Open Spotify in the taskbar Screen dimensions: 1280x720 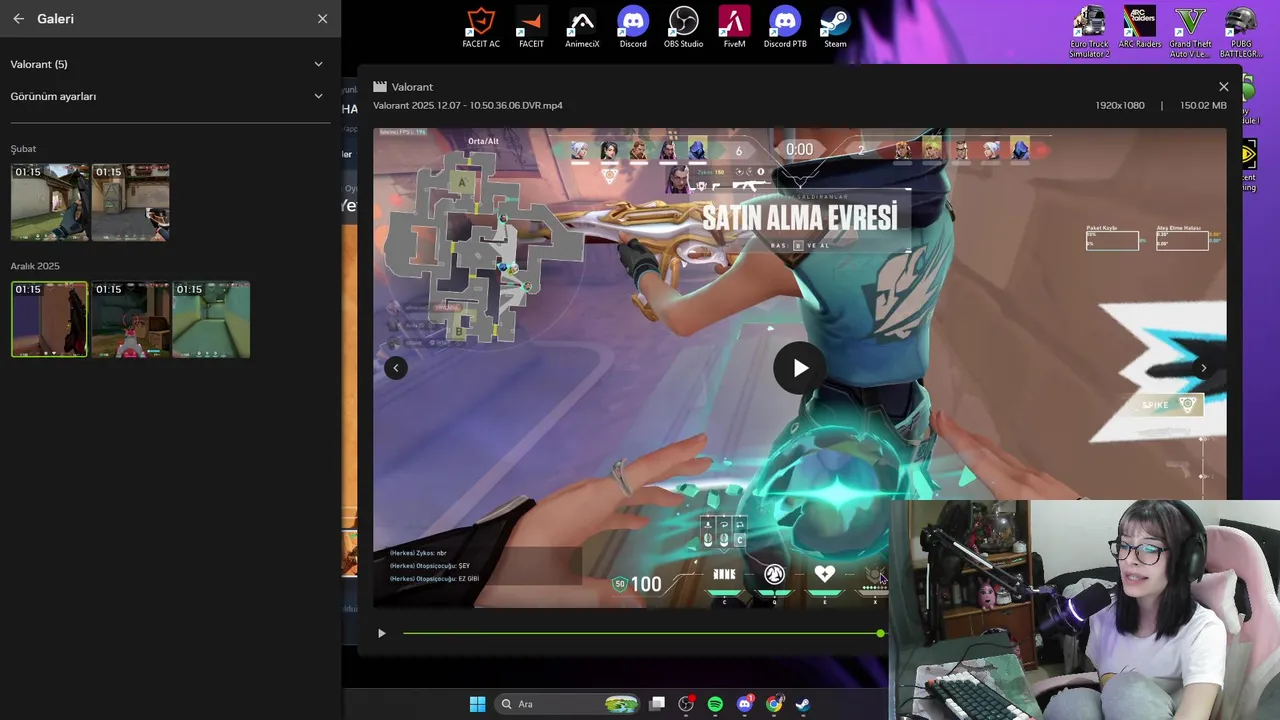pos(715,704)
